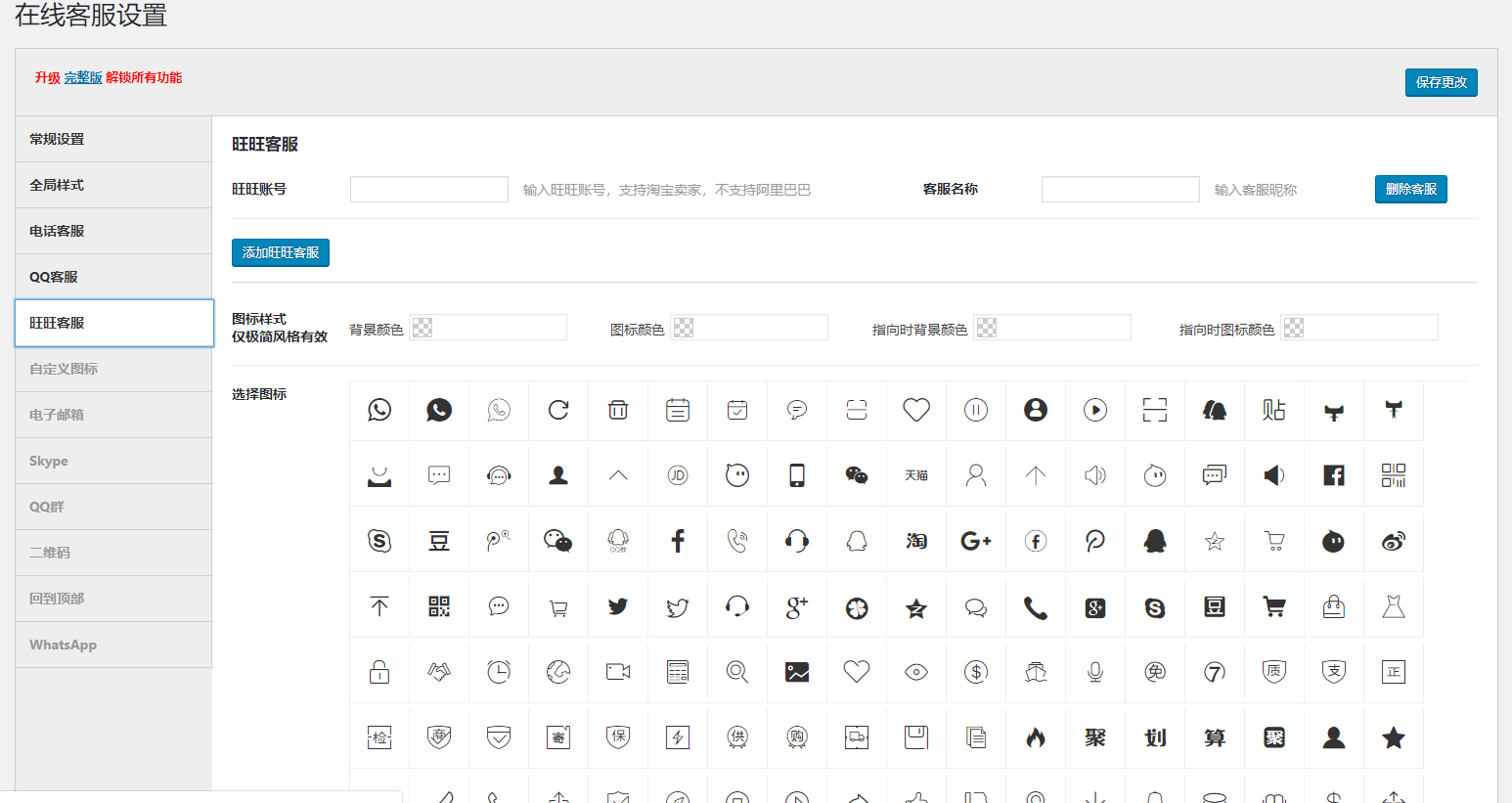
Task: Select the 正 boxed character icon
Action: coord(1394,672)
